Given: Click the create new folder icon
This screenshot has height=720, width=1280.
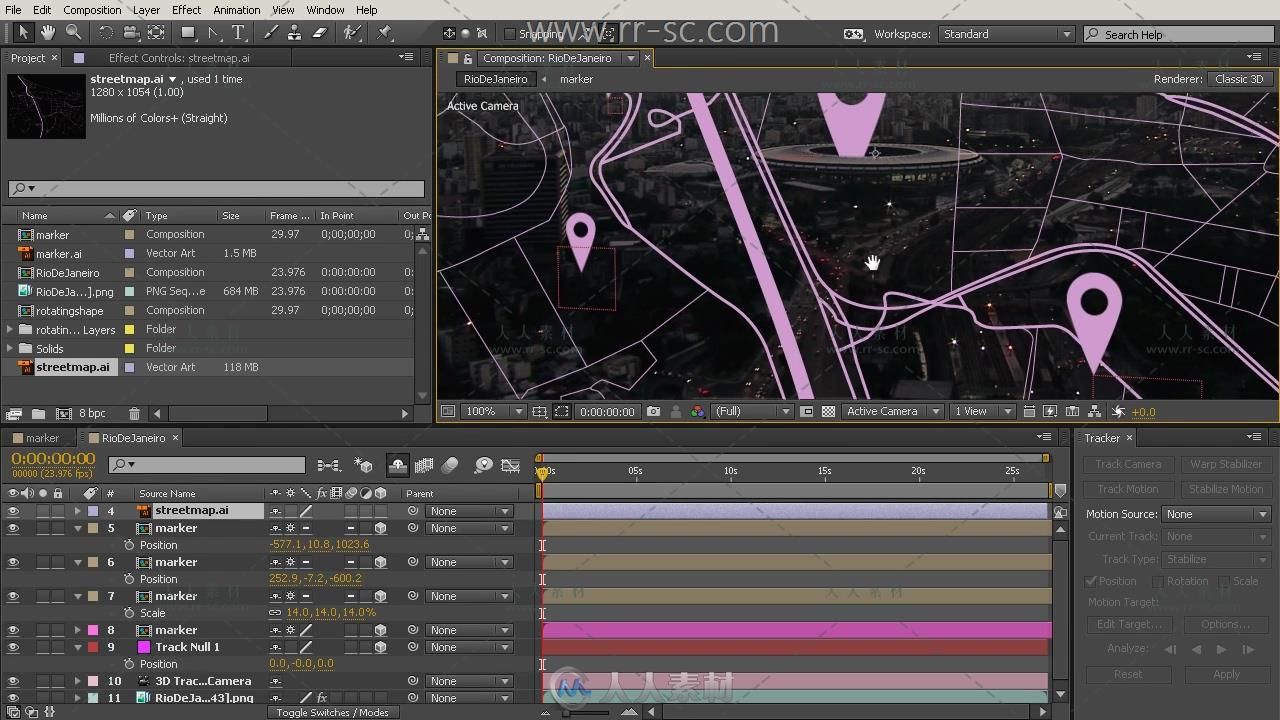Looking at the screenshot, I should click(x=38, y=413).
